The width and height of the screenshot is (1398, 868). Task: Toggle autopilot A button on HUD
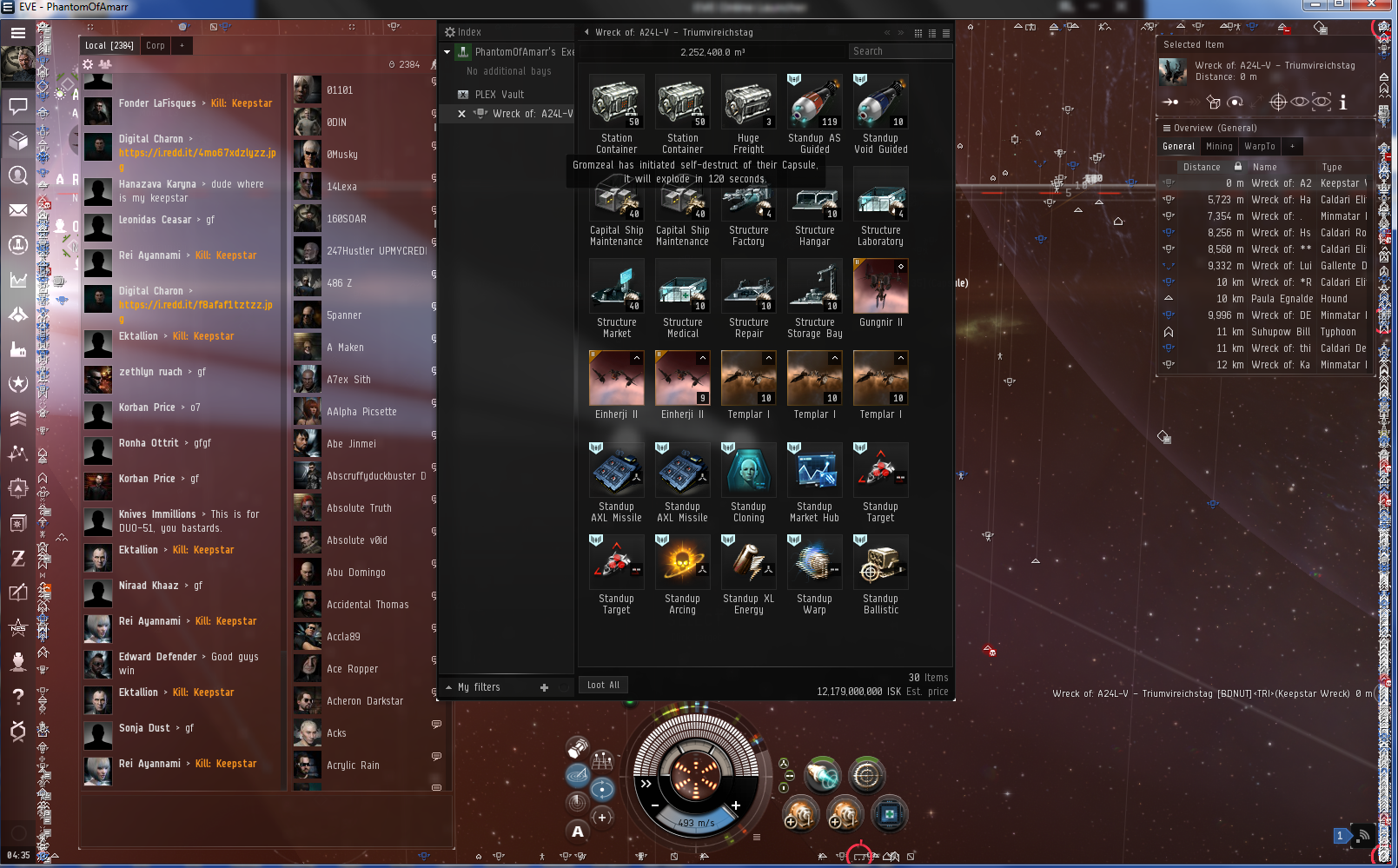[x=578, y=832]
